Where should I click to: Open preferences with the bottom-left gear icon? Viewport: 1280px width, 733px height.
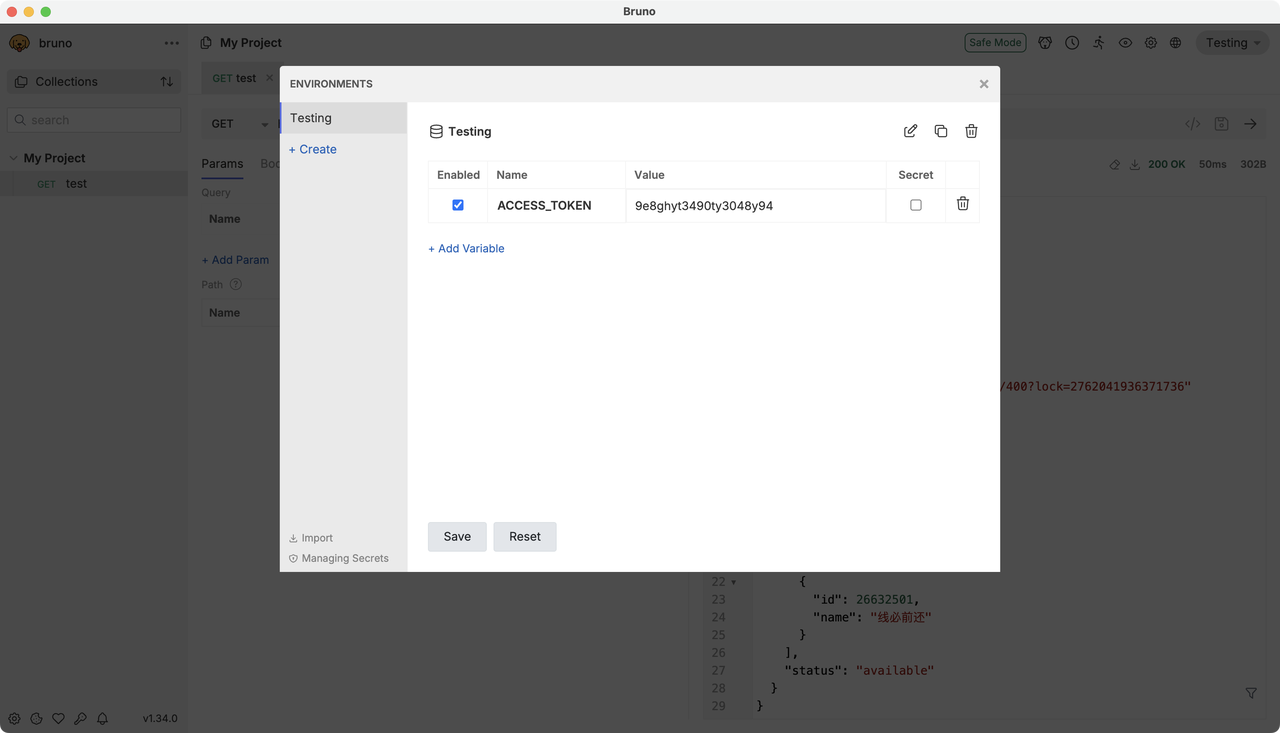click(x=14, y=718)
